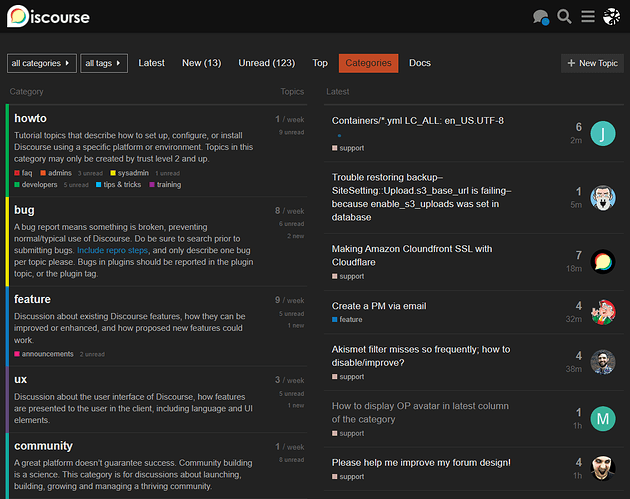Viewport: 630px width, 499px height.
Task: Open the Discourse logo home link
Action: (48, 16)
